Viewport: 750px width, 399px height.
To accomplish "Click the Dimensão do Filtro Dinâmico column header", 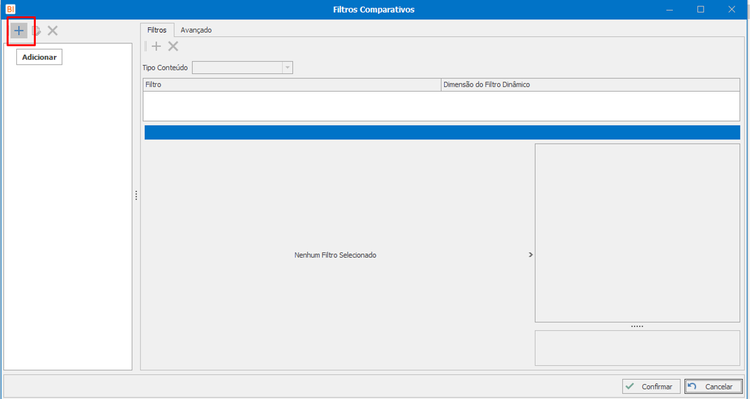I will click(590, 85).
